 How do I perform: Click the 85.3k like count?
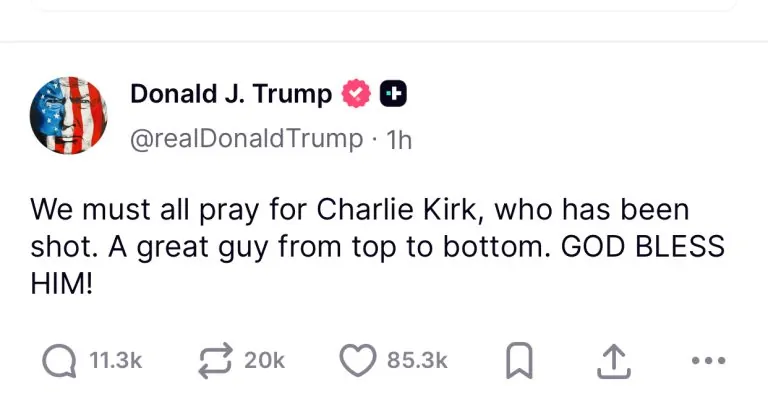(417, 361)
